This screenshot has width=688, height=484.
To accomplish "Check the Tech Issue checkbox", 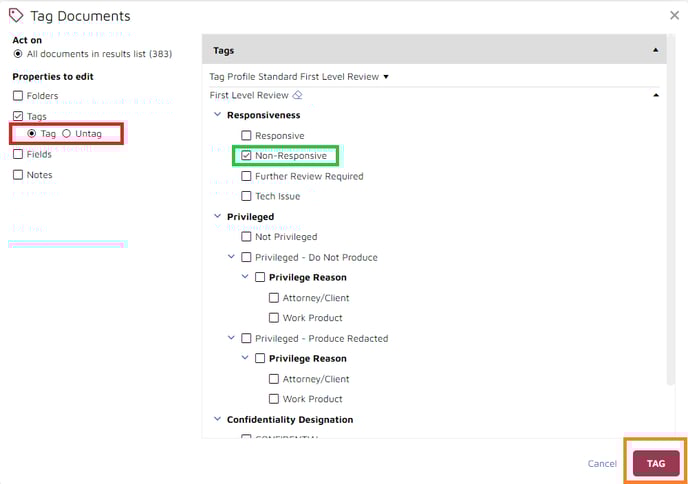I will coord(246,196).
